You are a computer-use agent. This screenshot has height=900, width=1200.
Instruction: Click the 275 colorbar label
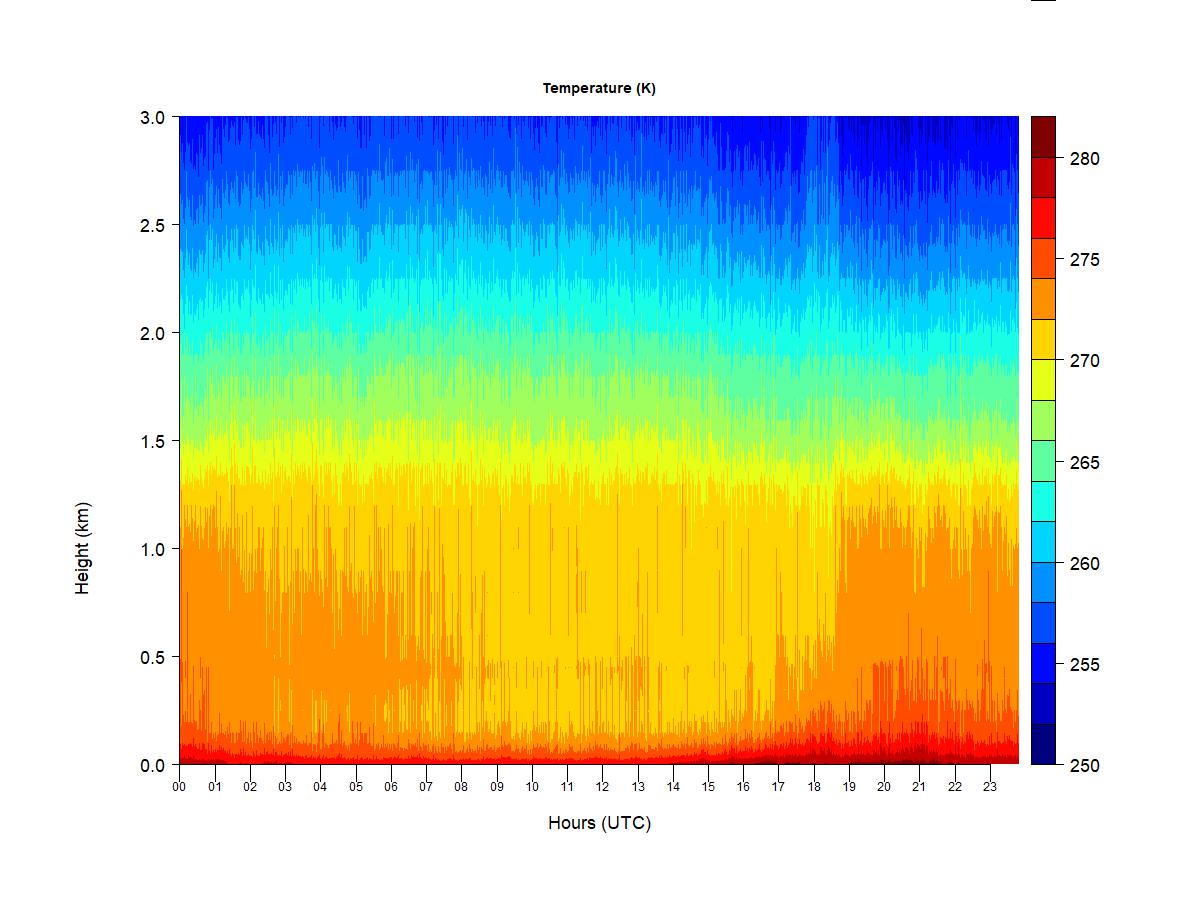pyautogui.click(x=1085, y=260)
